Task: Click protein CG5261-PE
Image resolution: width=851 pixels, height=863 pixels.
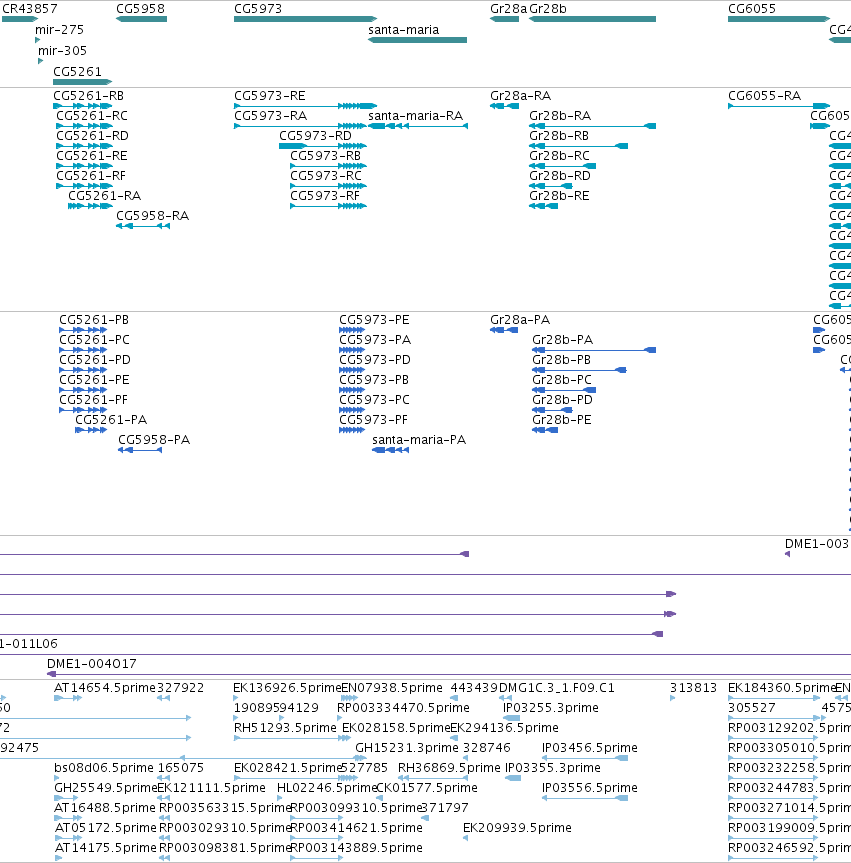Action: click(x=94, y=380)
